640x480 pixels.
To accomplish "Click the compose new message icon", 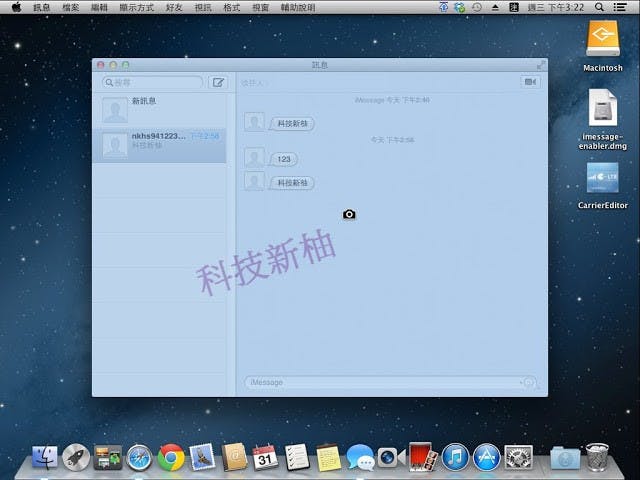I will pyautogui.click(x=217, y=82).
